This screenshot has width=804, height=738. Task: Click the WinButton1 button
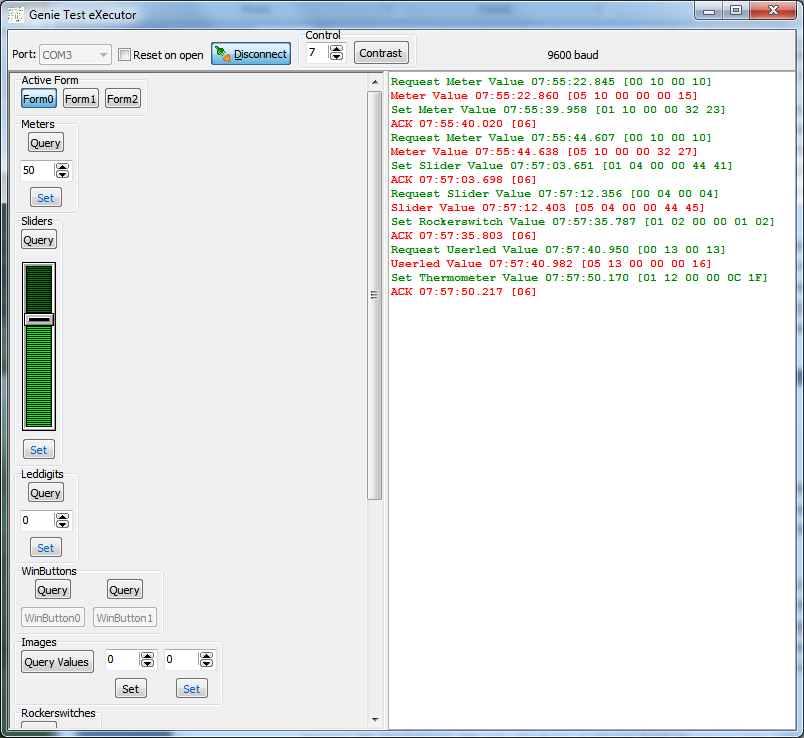[125, 618]
